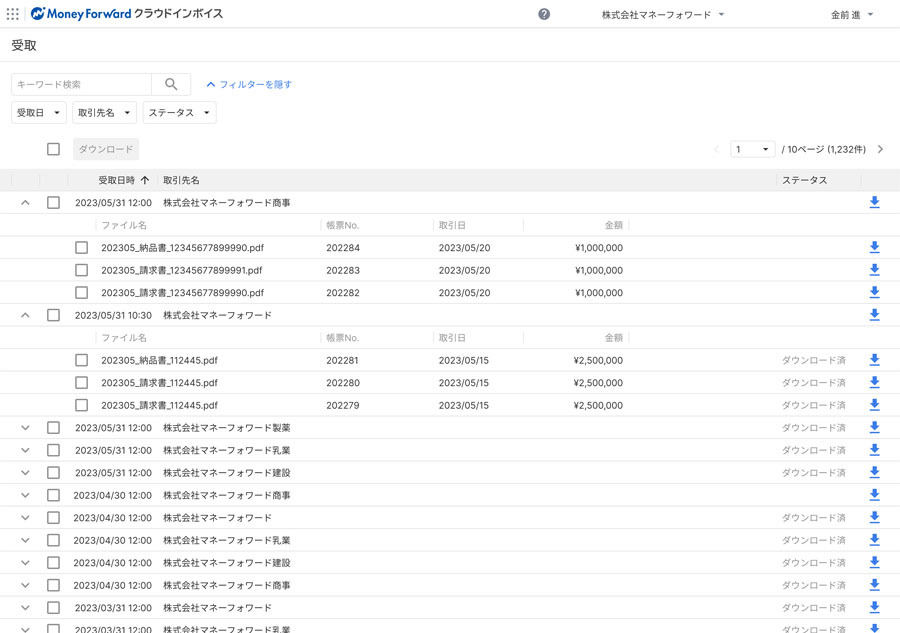Tick checkbox for 株式会社マネーフォワード製薬 row
900x633 pixels.
pos(53,428)
